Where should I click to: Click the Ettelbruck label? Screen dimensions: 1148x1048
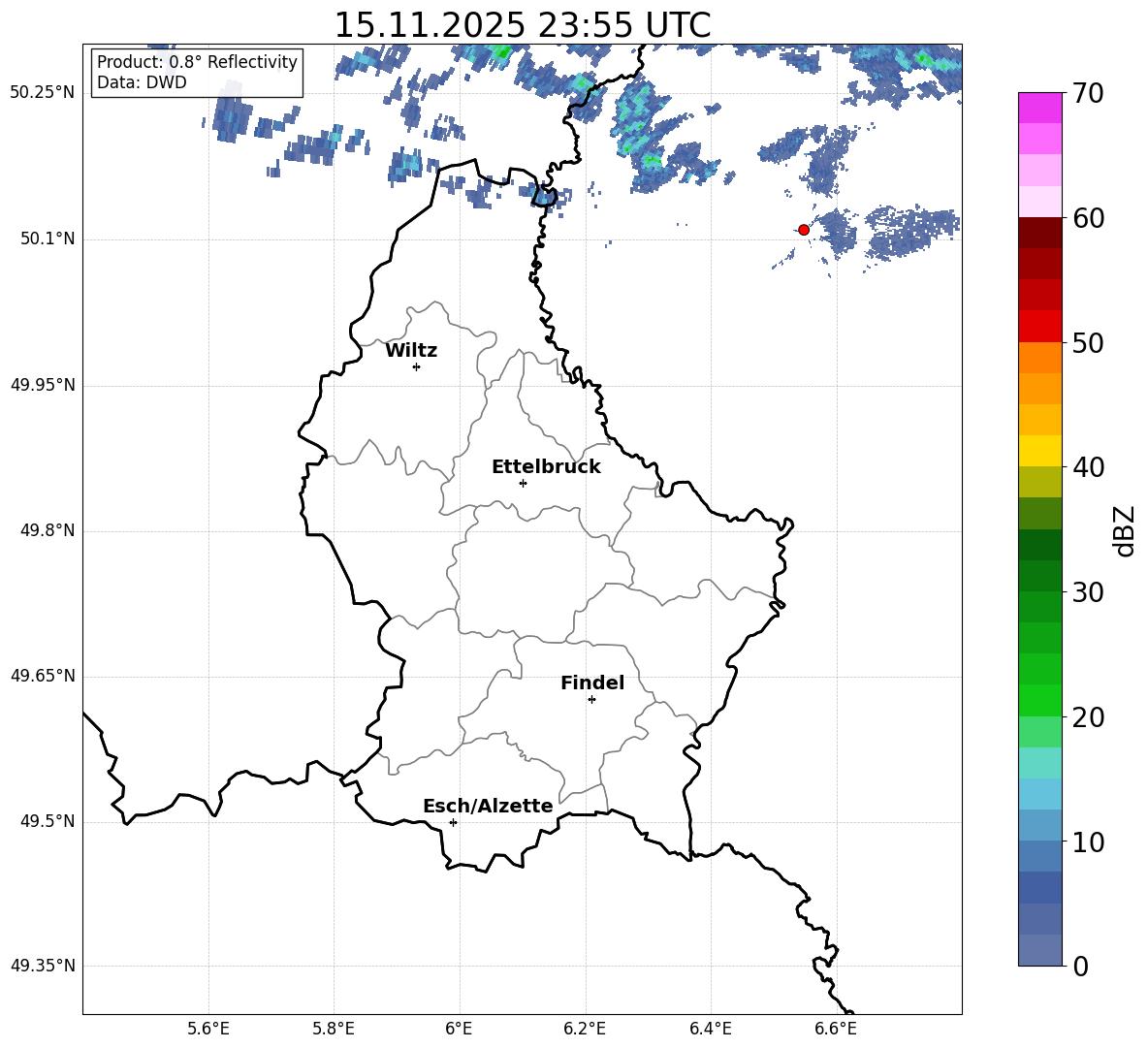click(x=546, y=467)
